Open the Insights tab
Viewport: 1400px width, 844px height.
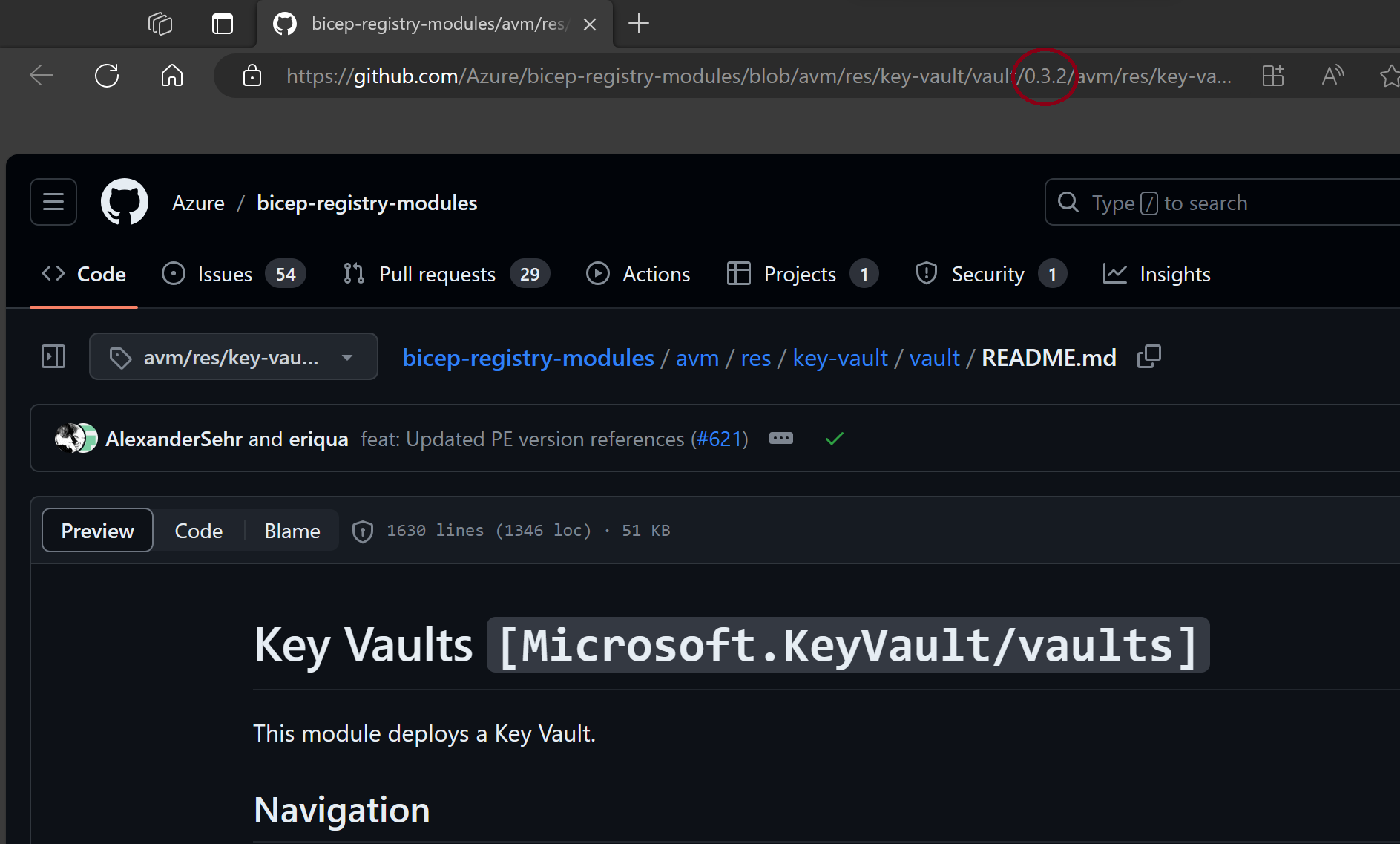(1157, 274)
